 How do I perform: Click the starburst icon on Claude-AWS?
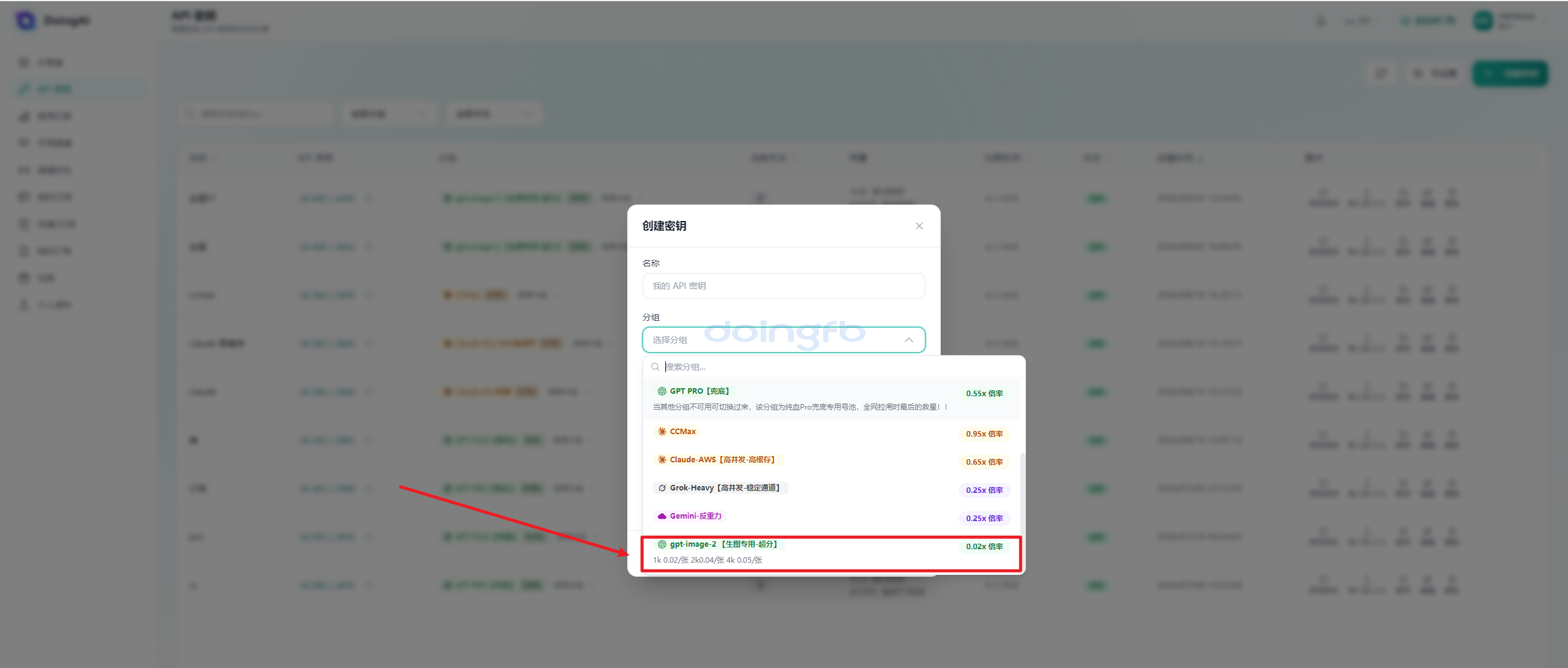tap(662, 460)
